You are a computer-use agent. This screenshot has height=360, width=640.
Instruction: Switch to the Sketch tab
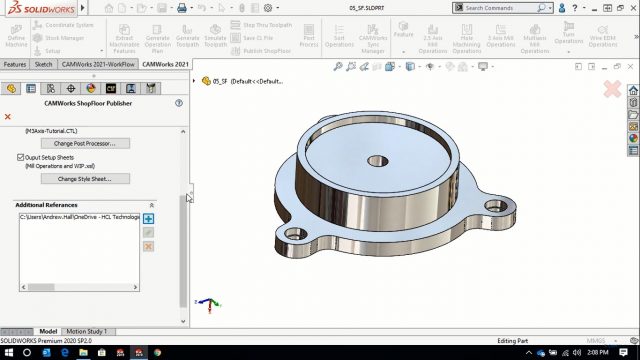[43, 64]
